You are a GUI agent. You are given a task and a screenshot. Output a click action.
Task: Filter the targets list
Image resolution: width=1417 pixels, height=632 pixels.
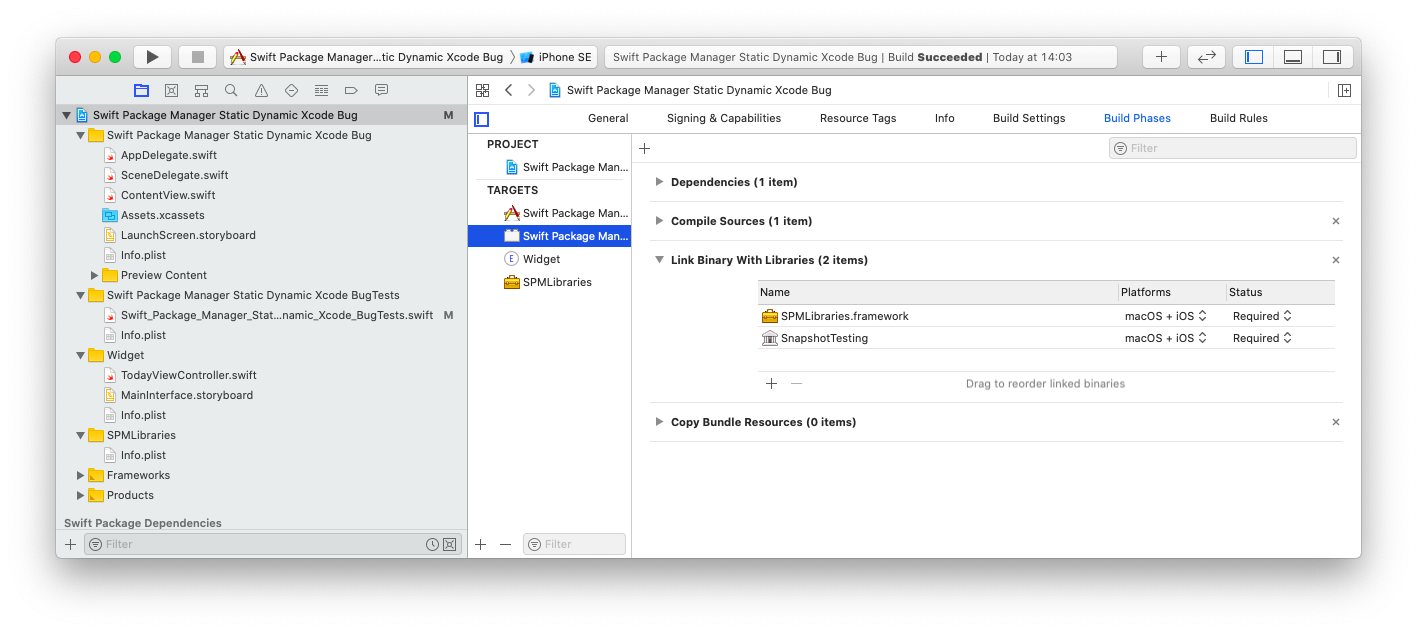tap(574, 544)
